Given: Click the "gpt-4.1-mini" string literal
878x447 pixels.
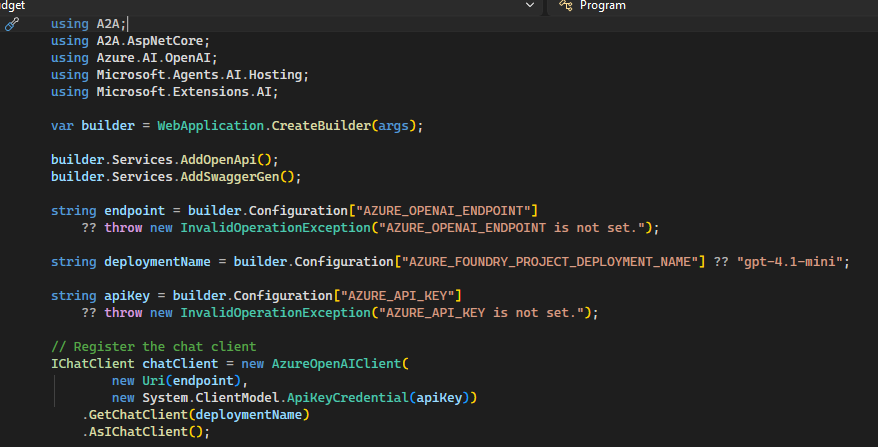Looking at the screenshot, I should (792, 262).
